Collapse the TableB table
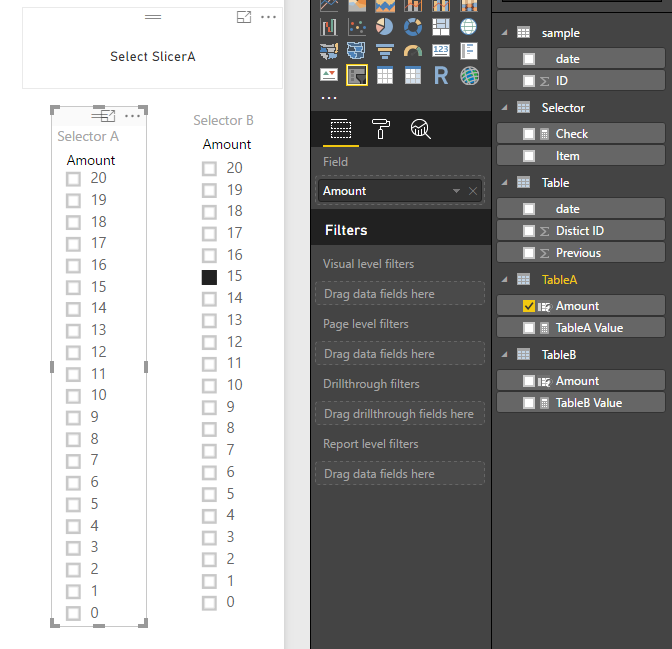672x649 pixels. [x=505, y=355]
